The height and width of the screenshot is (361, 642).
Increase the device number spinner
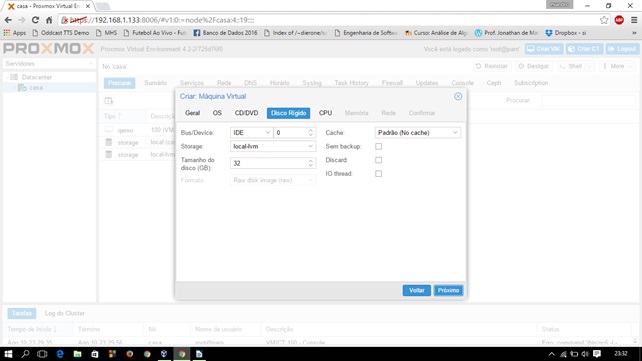pyautogui.click(x=311, y=131)
